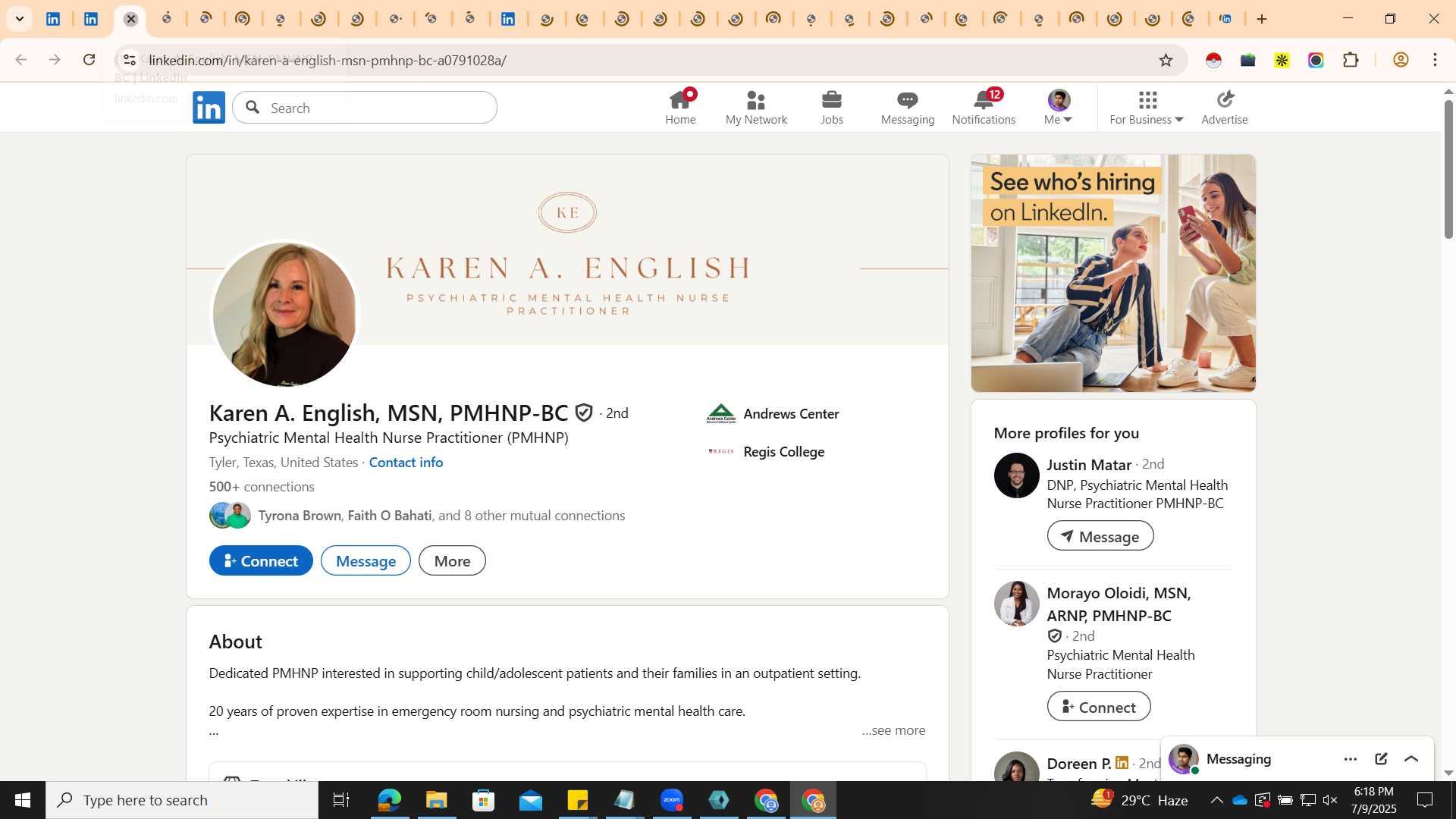Open Advertise link icon

click(x=1224, y=108)
